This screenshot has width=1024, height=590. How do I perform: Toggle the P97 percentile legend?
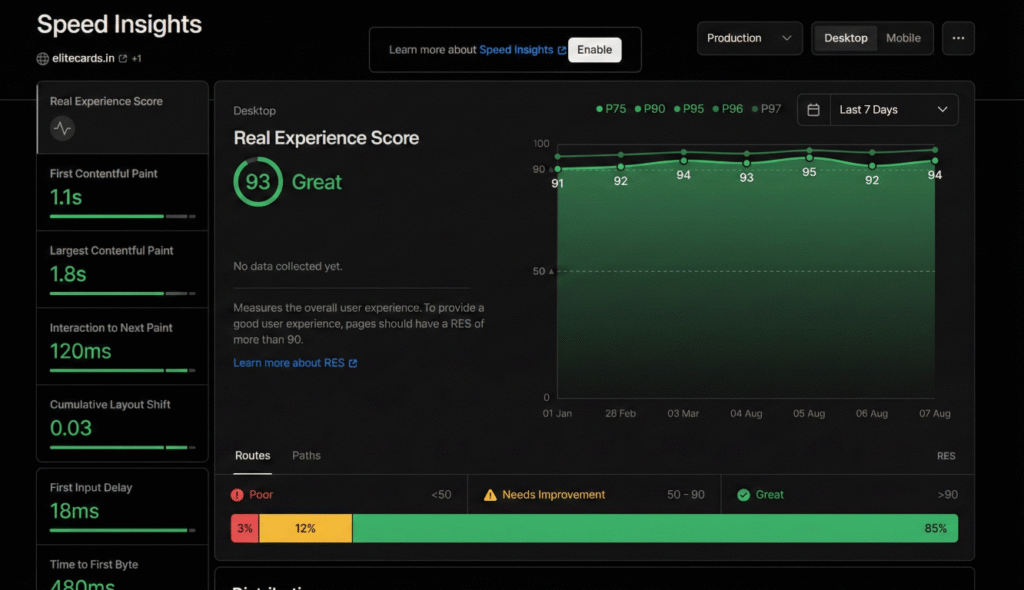pyautogui.click(x=766, y=109)
